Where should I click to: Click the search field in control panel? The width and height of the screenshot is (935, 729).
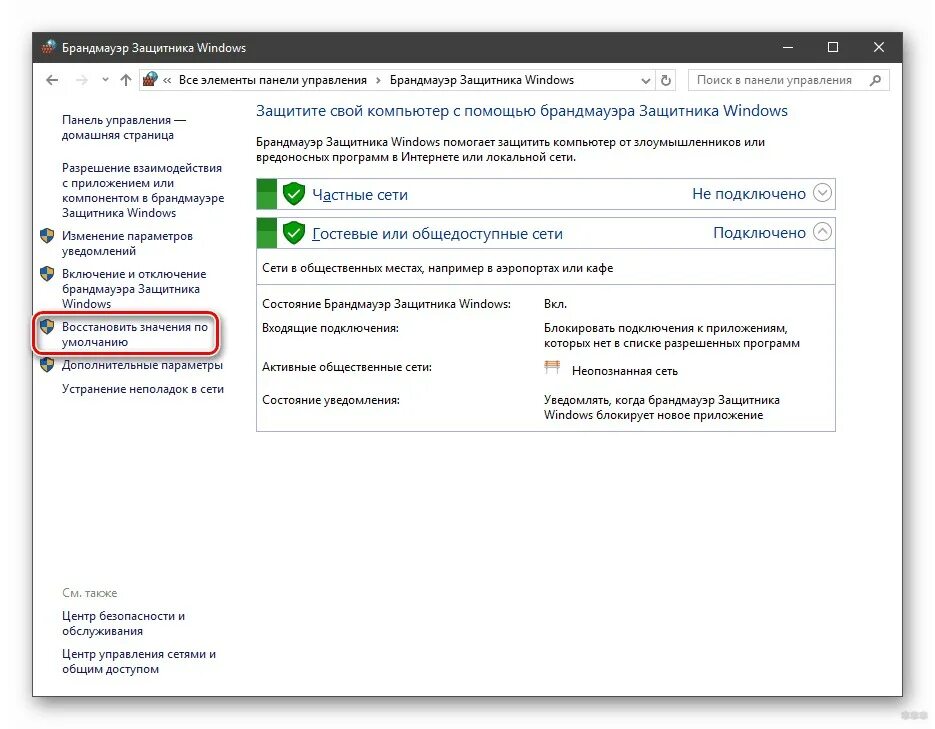click(x=788, y=80)
